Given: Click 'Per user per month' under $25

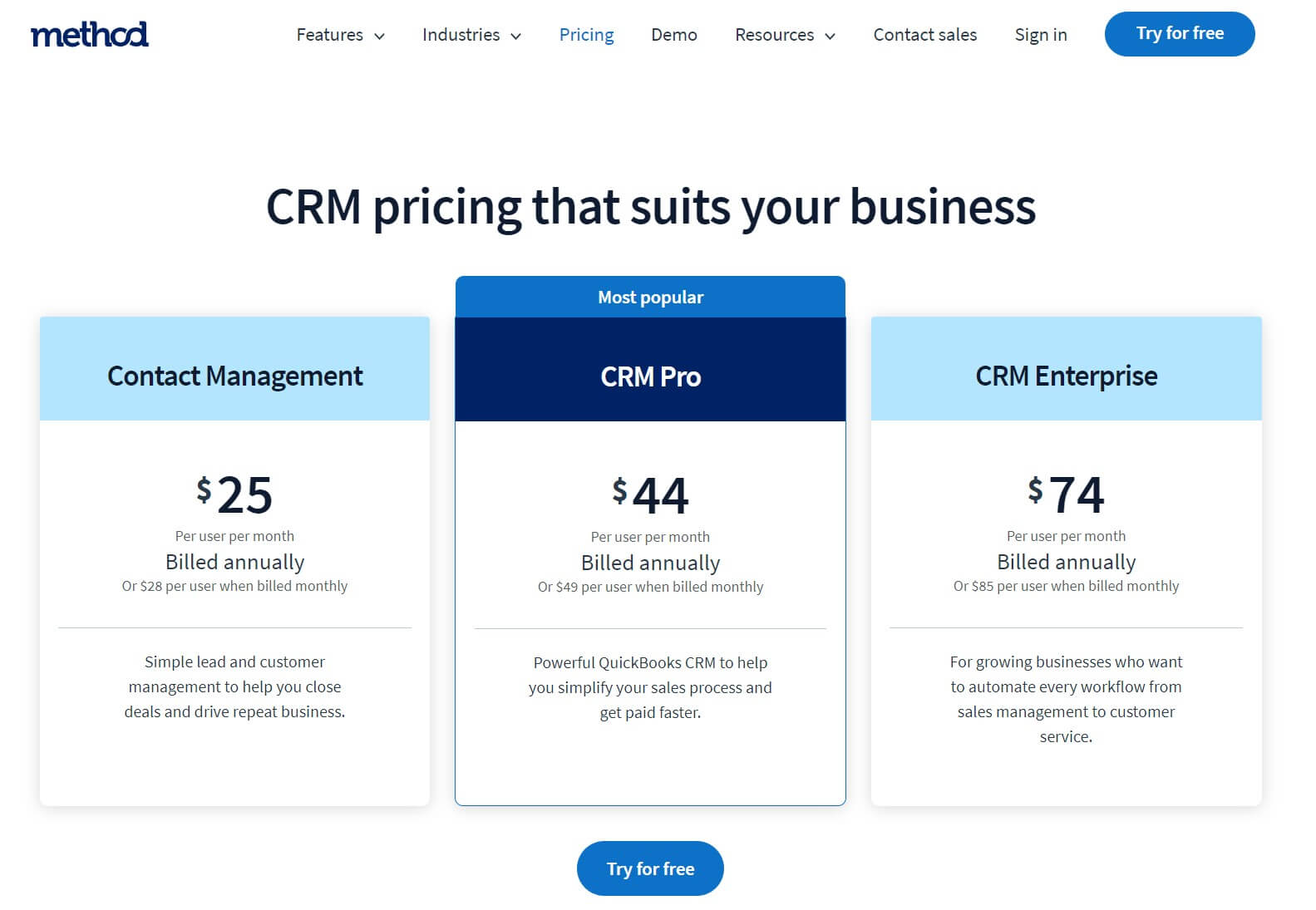Looking at the screenshot, I should [234, 536].
